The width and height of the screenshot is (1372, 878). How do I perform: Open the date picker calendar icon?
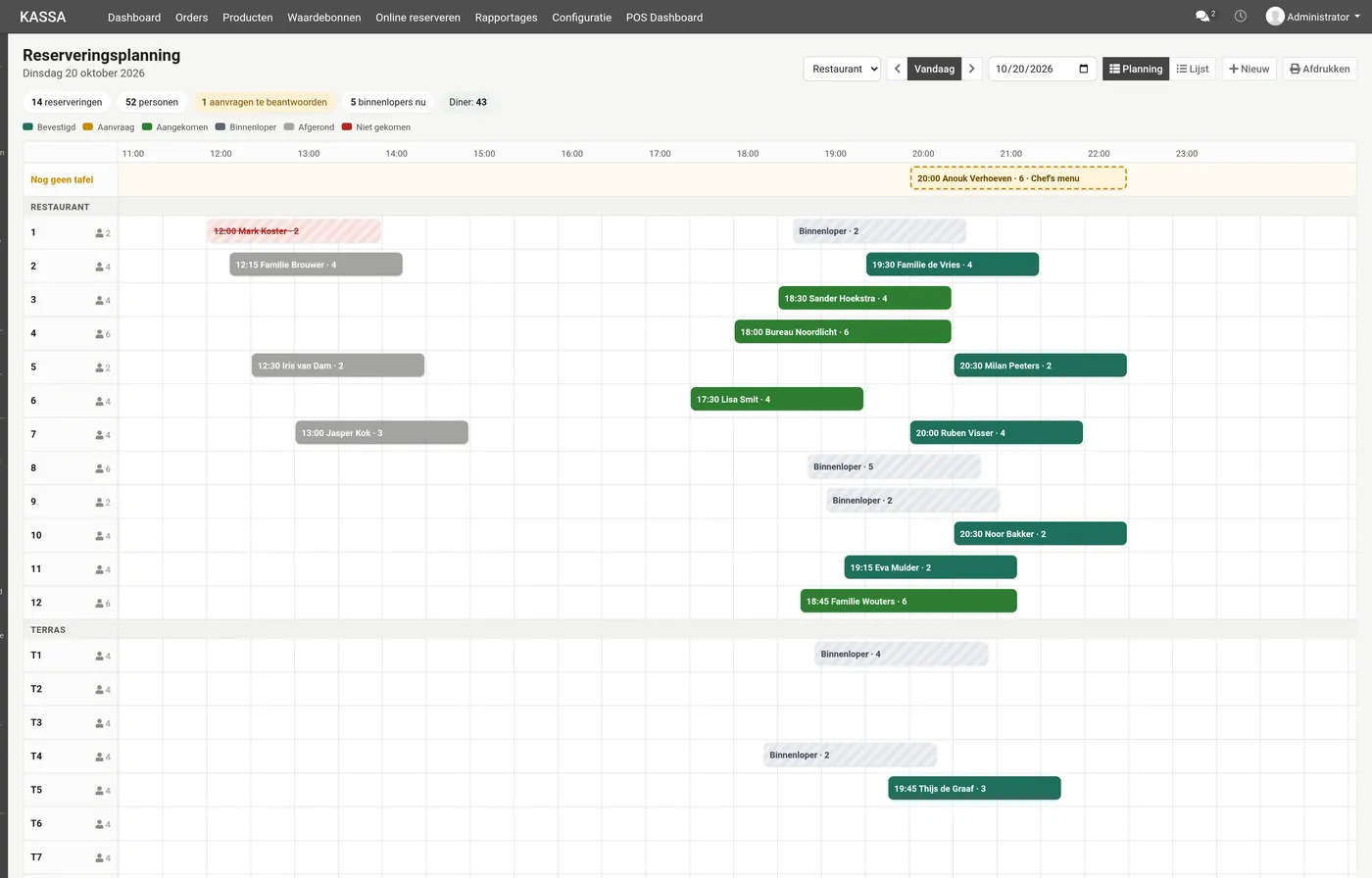(x=1083, y=69)
